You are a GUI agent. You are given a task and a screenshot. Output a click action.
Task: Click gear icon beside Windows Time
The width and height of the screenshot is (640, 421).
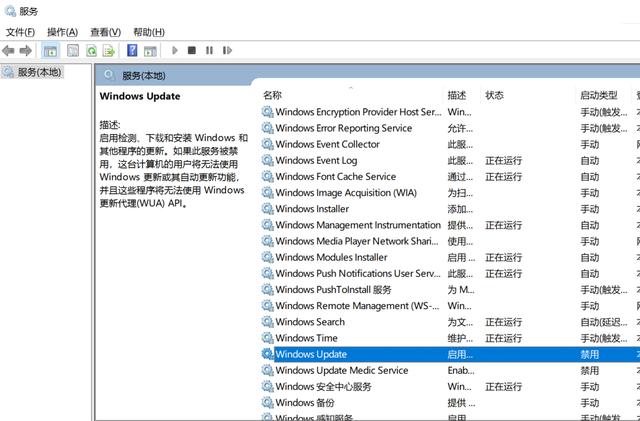(x=267, y=338)
